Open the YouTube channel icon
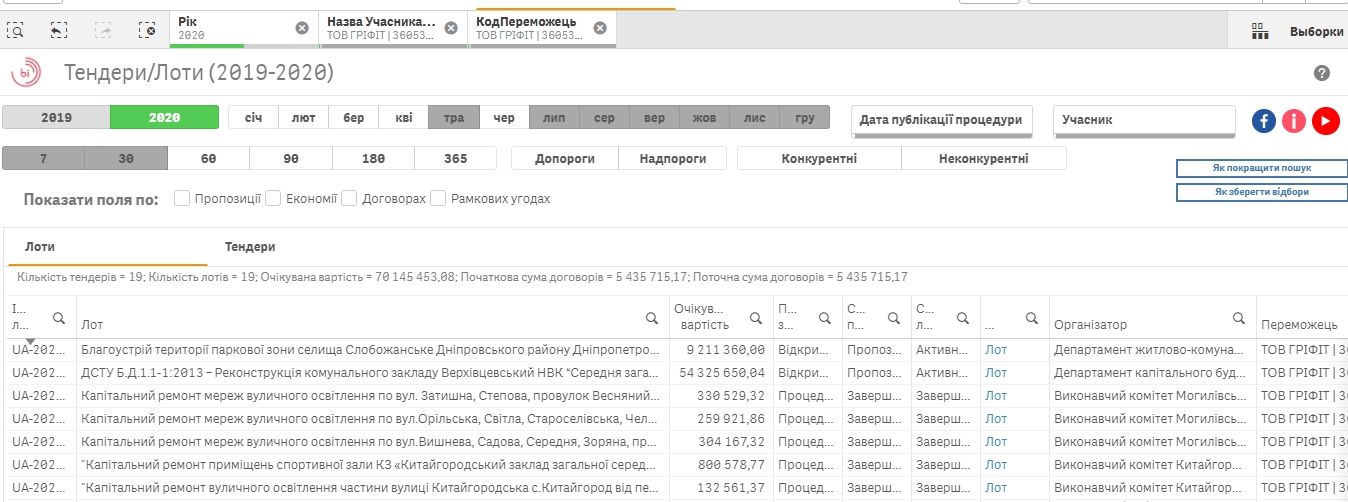The height and width of the screenshot is (502, 1348). click(1326, 120)
